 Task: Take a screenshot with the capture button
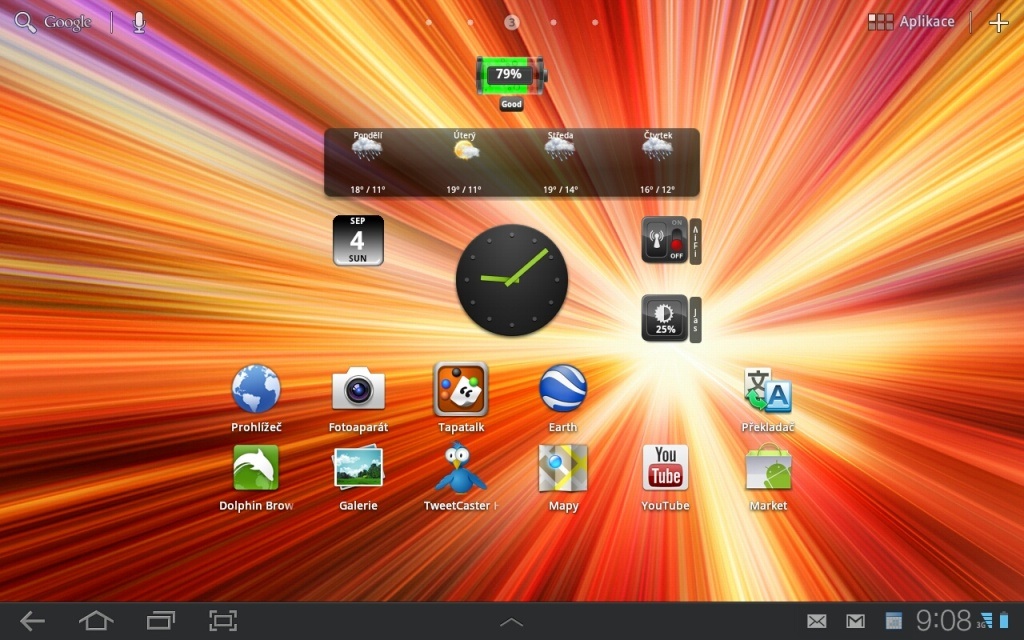223,620
